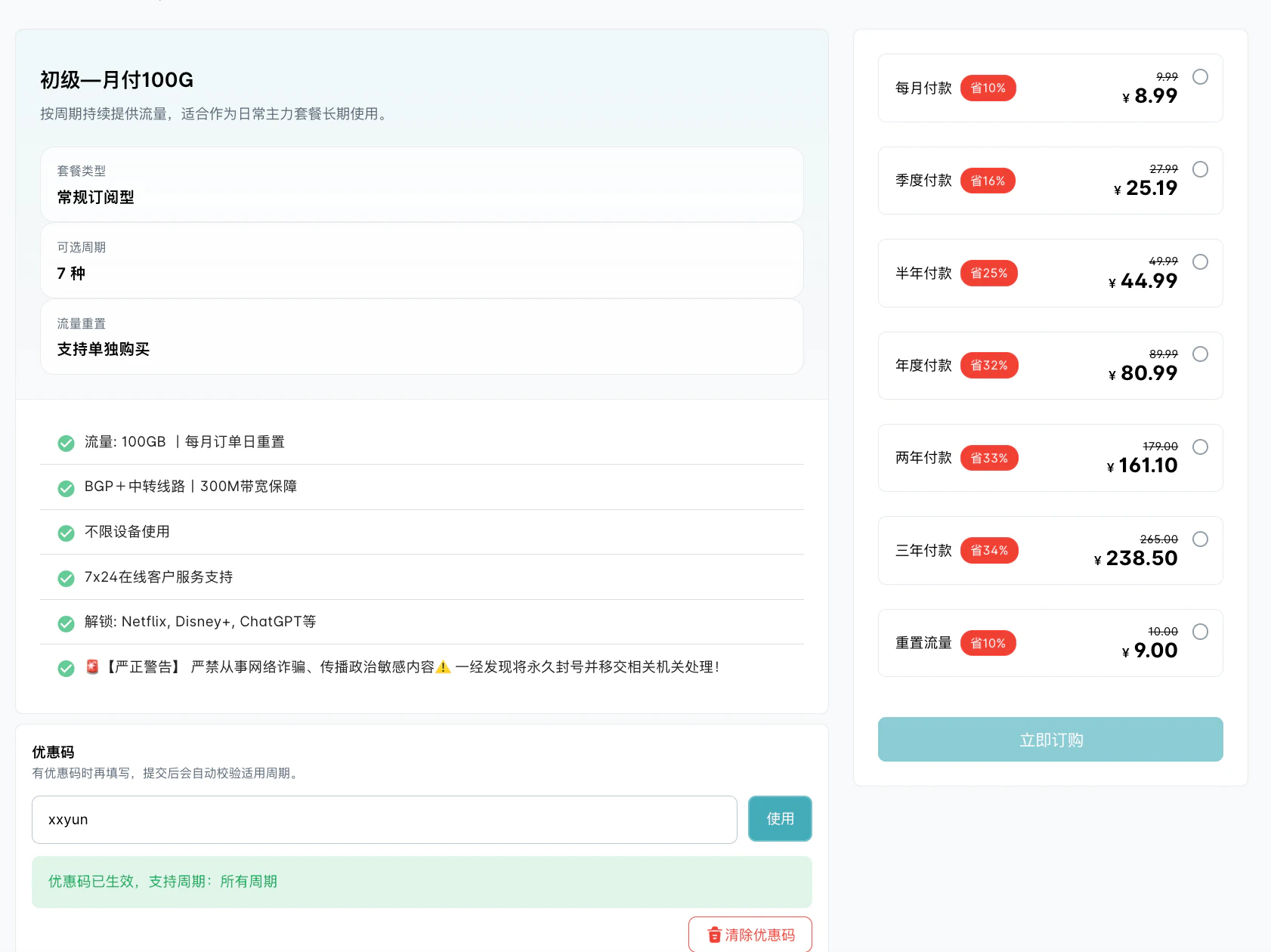Viewport: 1271px width, 952px height.
Task: Click the 常规订阅型 plan type value
Action: [95, 197]
